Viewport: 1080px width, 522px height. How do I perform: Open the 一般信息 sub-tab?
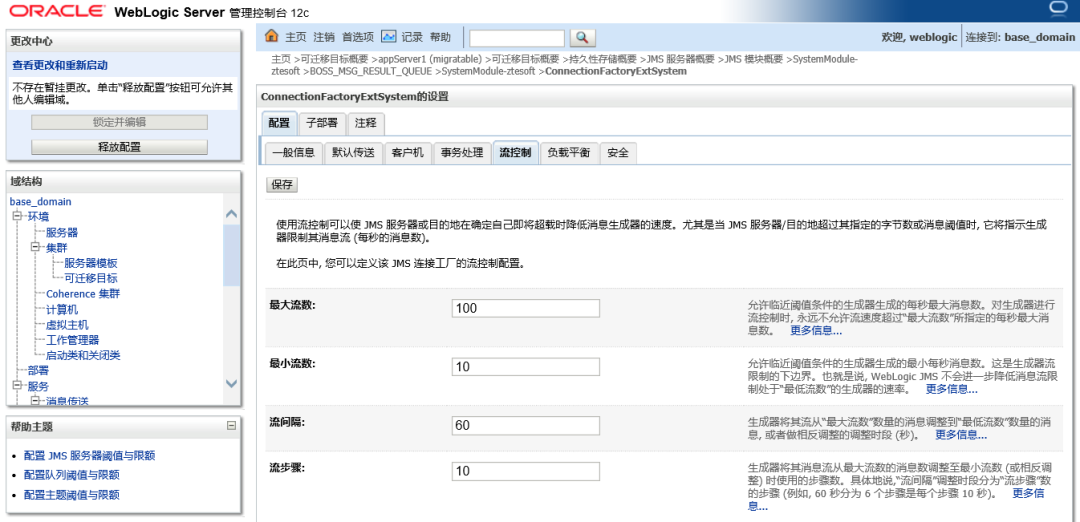(293, 153)
